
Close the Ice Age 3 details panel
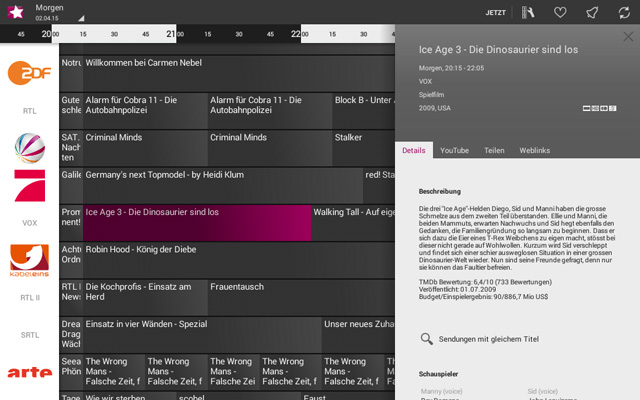(628, 37)
